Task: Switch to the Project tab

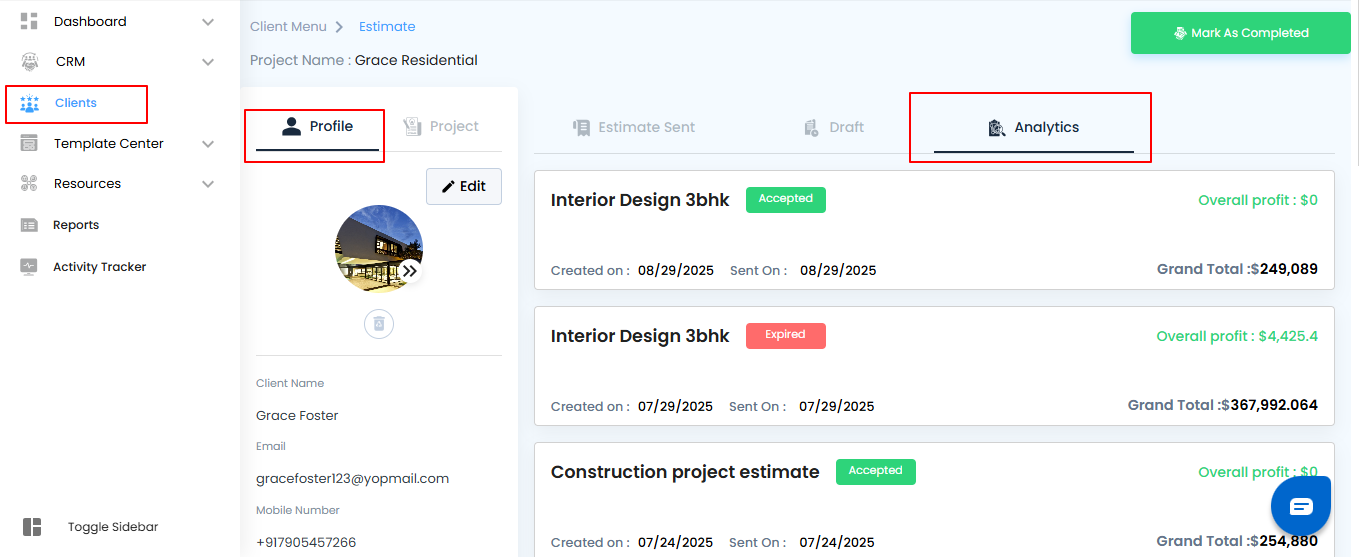Action: point(441,126)
